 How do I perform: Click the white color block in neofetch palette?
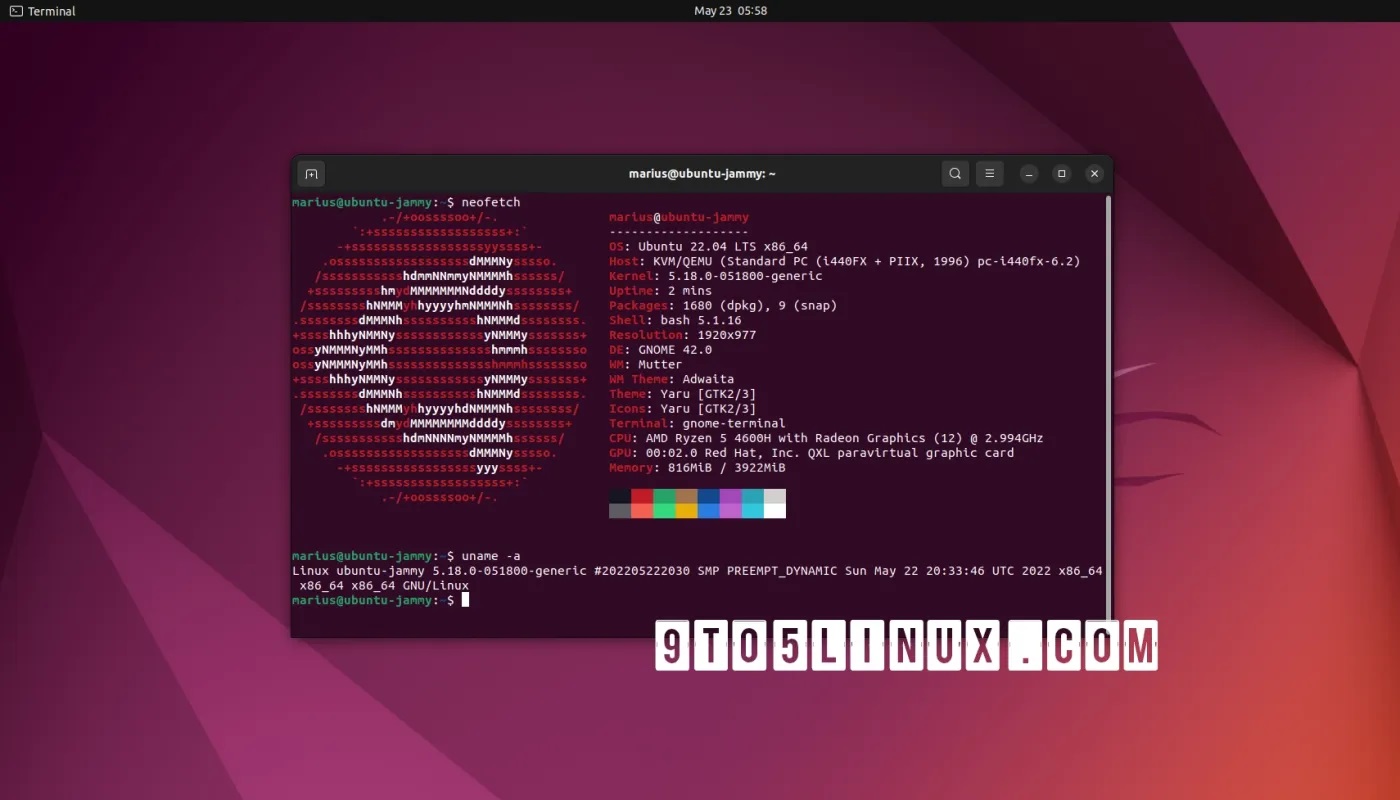click(x=775, y=511)
